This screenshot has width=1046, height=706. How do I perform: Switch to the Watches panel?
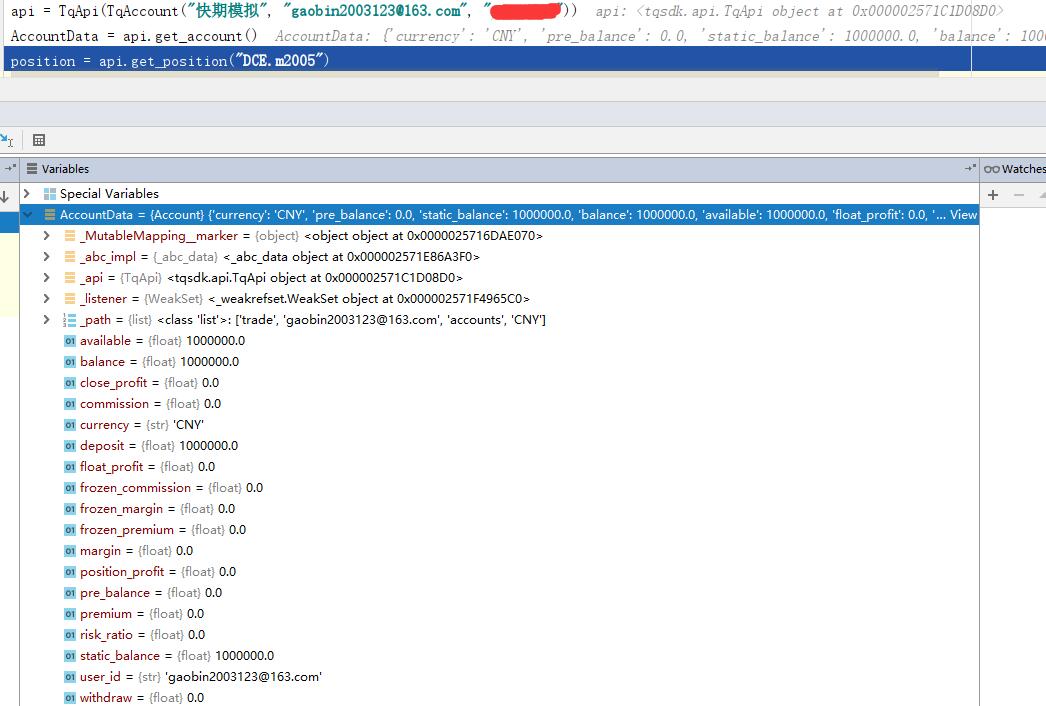click(x=1022, y=169)
